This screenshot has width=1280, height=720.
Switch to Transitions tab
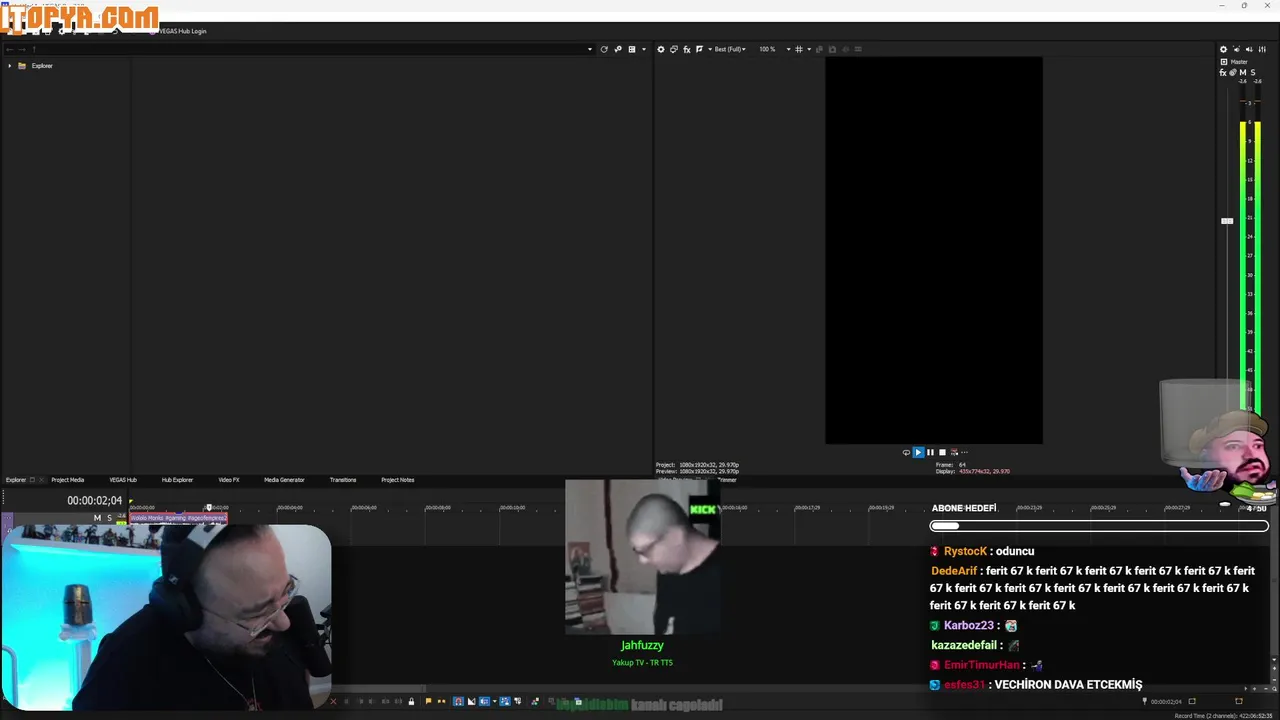343,480
